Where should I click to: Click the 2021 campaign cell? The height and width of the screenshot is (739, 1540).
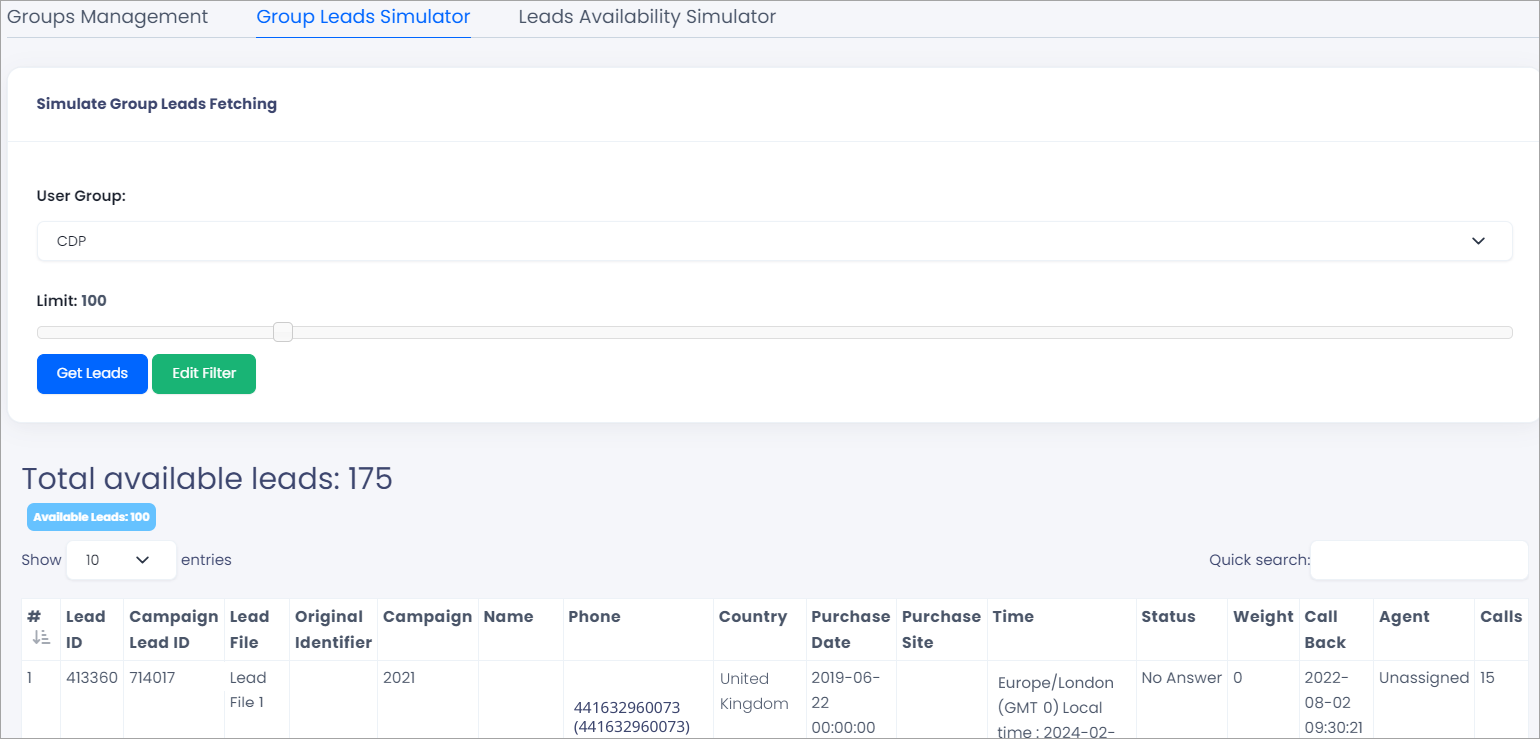click(x=401, y=678)
